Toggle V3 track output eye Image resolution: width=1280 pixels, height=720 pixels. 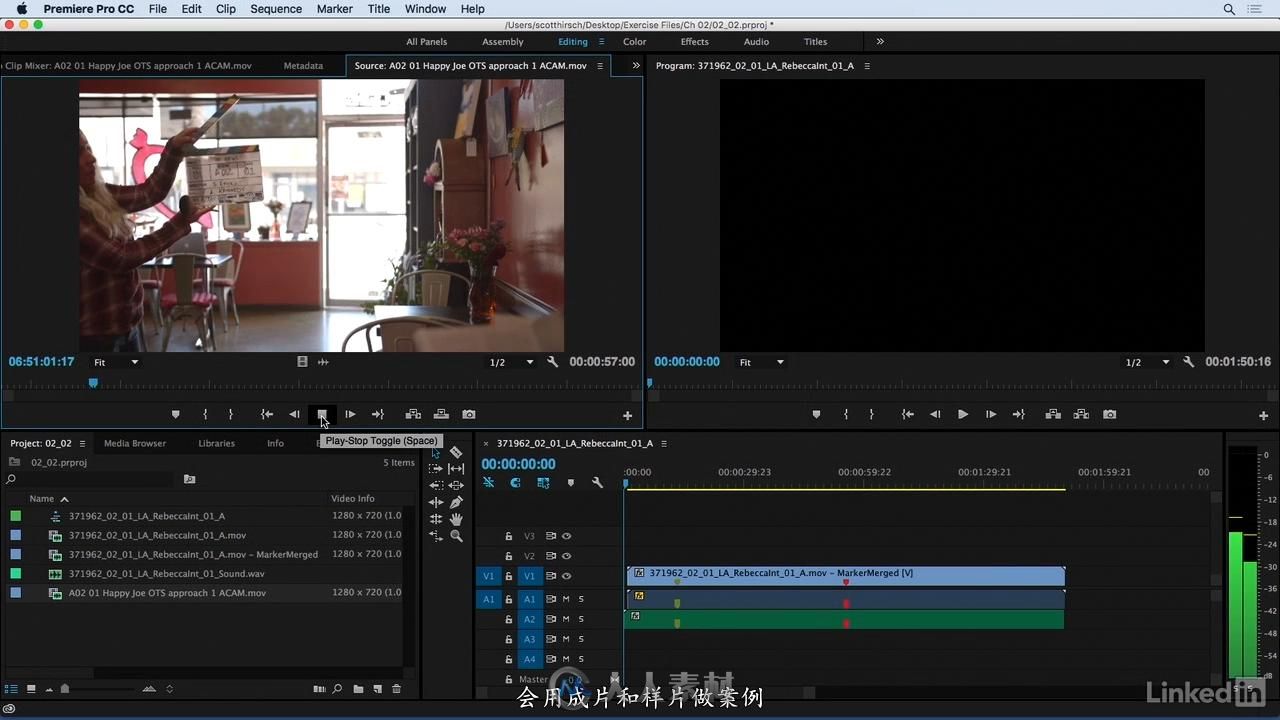[x=566, y=536]
